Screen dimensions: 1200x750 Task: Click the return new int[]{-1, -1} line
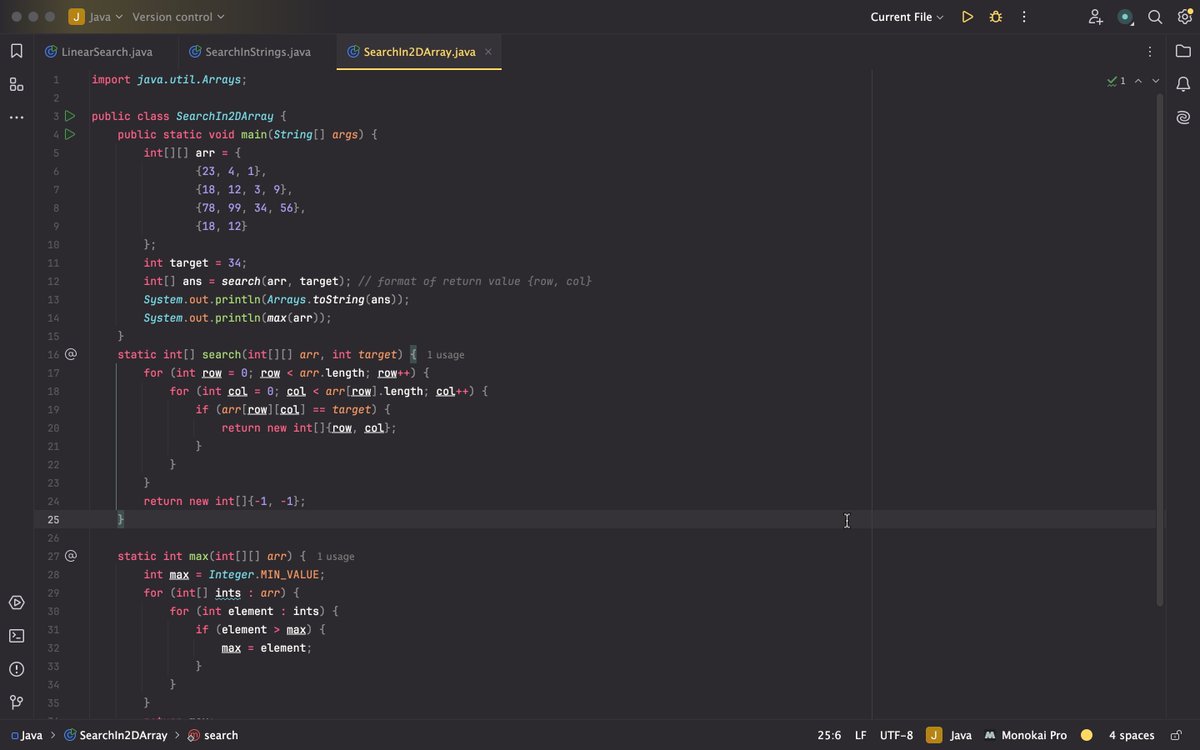point(224,501)
